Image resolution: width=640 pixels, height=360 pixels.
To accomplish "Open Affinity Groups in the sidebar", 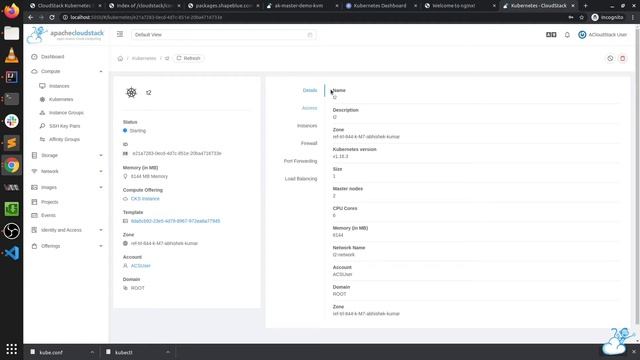I will 64,139.
